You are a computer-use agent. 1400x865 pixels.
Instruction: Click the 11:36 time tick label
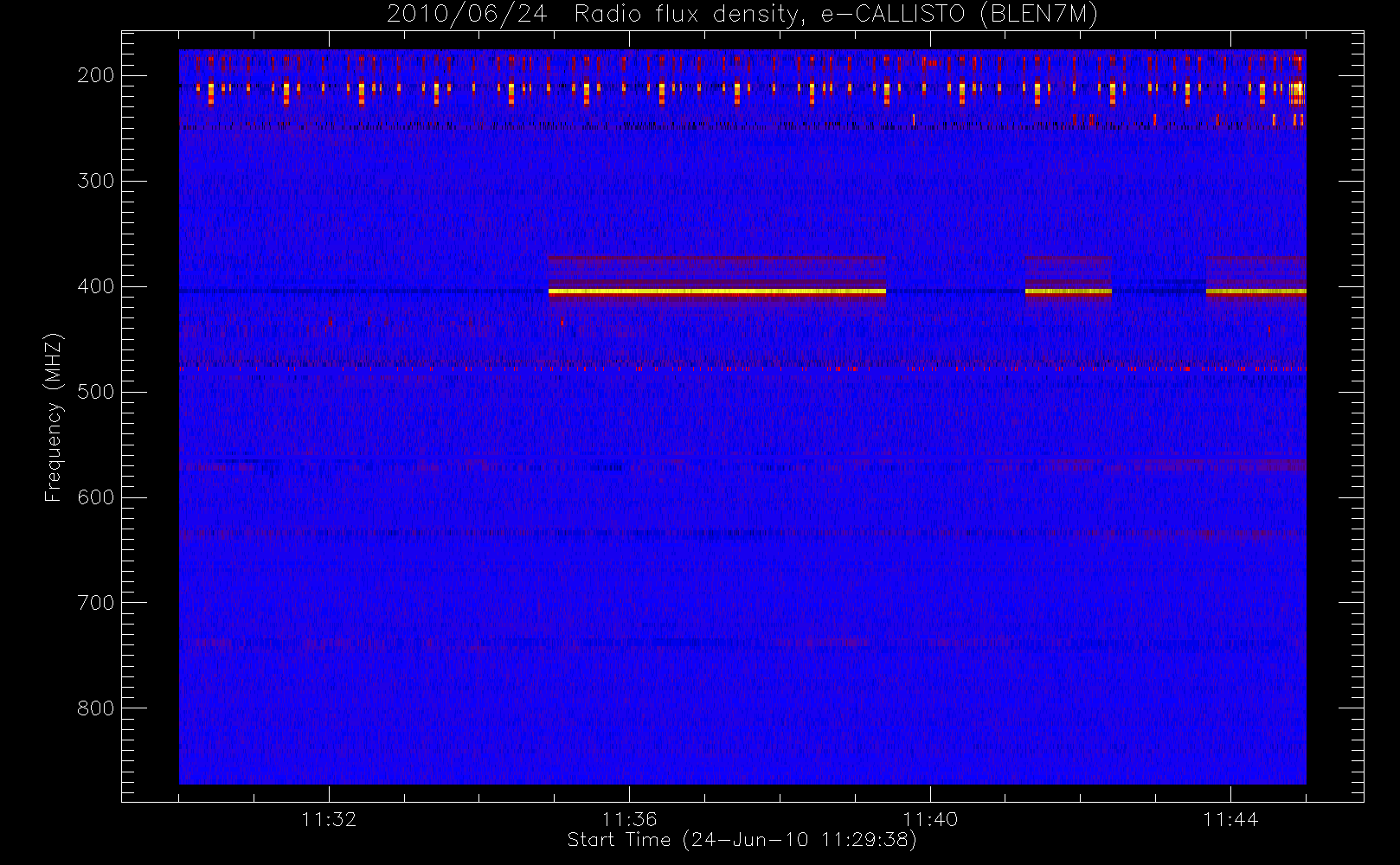pos(629,819)
